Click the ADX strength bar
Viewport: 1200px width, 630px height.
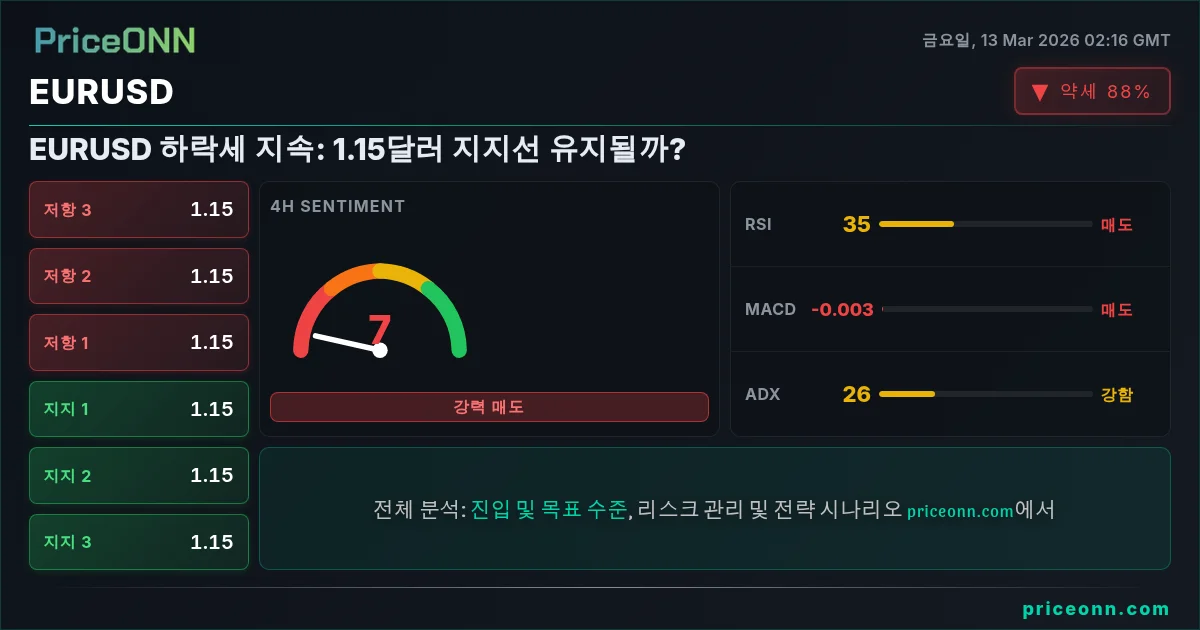pos(985,394)
